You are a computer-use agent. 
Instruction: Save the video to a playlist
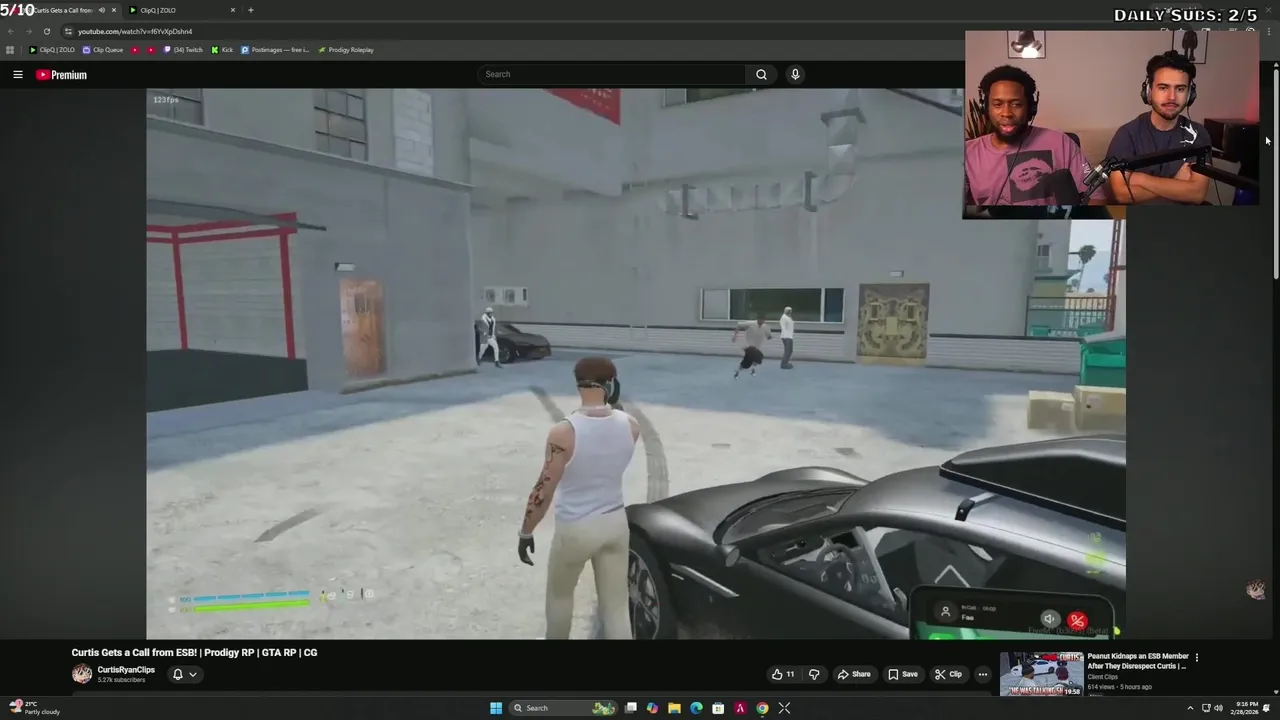(902, 674)
